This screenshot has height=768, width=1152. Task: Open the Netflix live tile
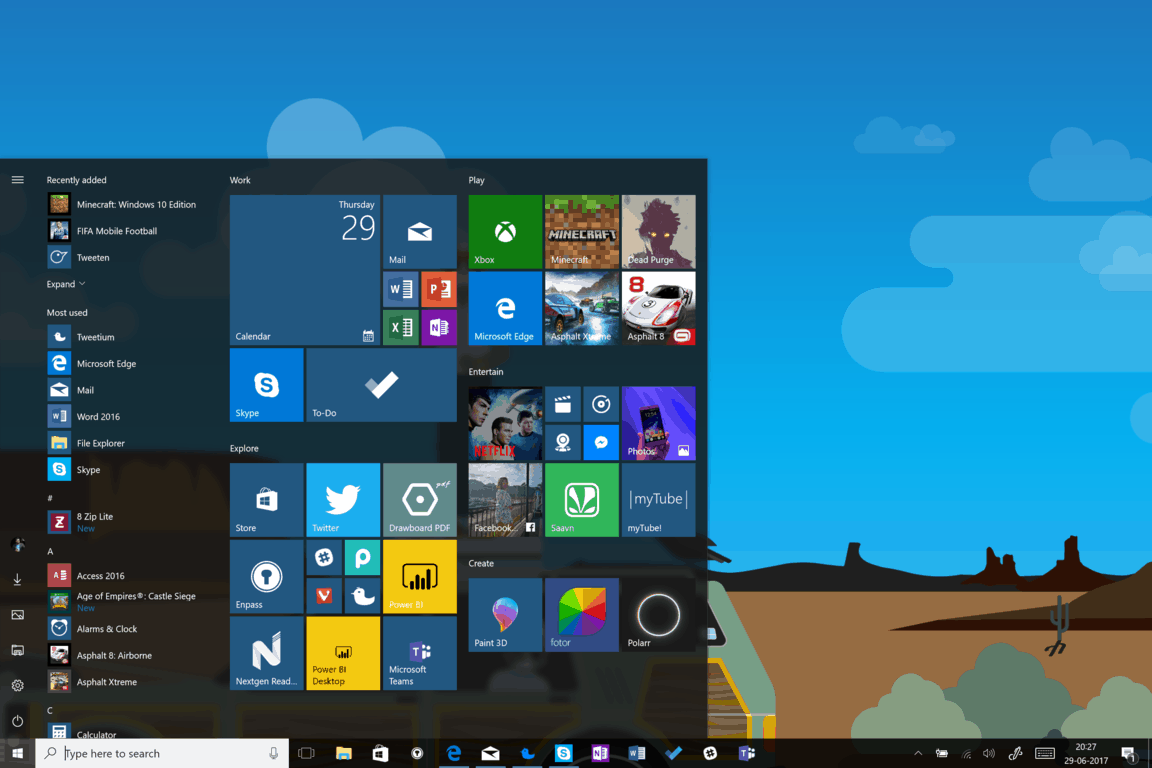[x=505, y=423]
